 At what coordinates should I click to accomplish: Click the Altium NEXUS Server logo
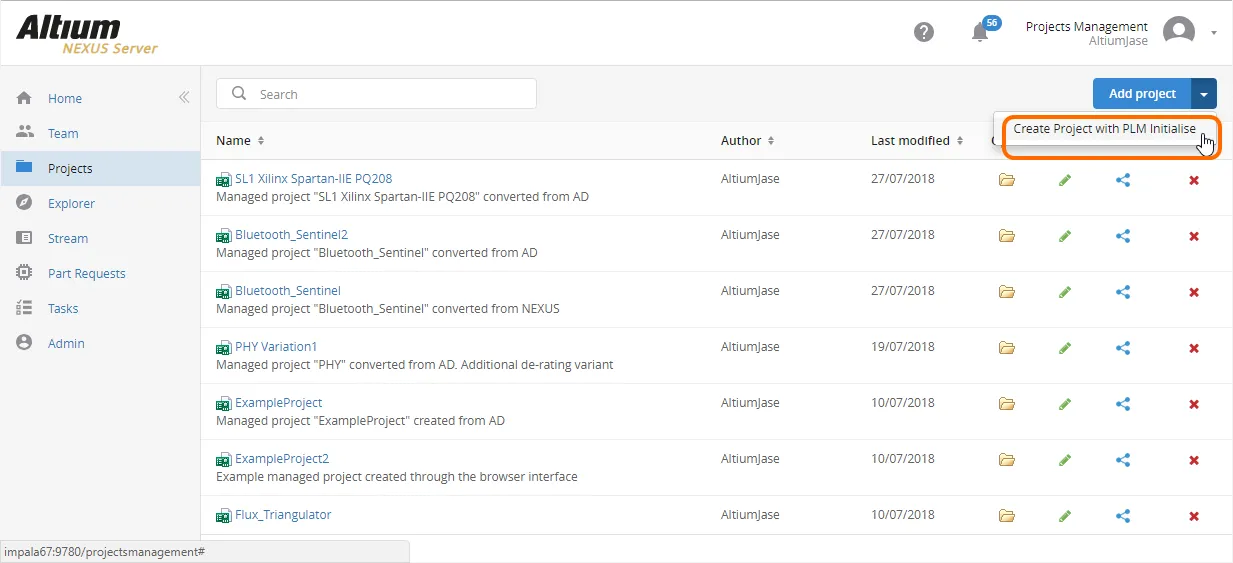87,34
